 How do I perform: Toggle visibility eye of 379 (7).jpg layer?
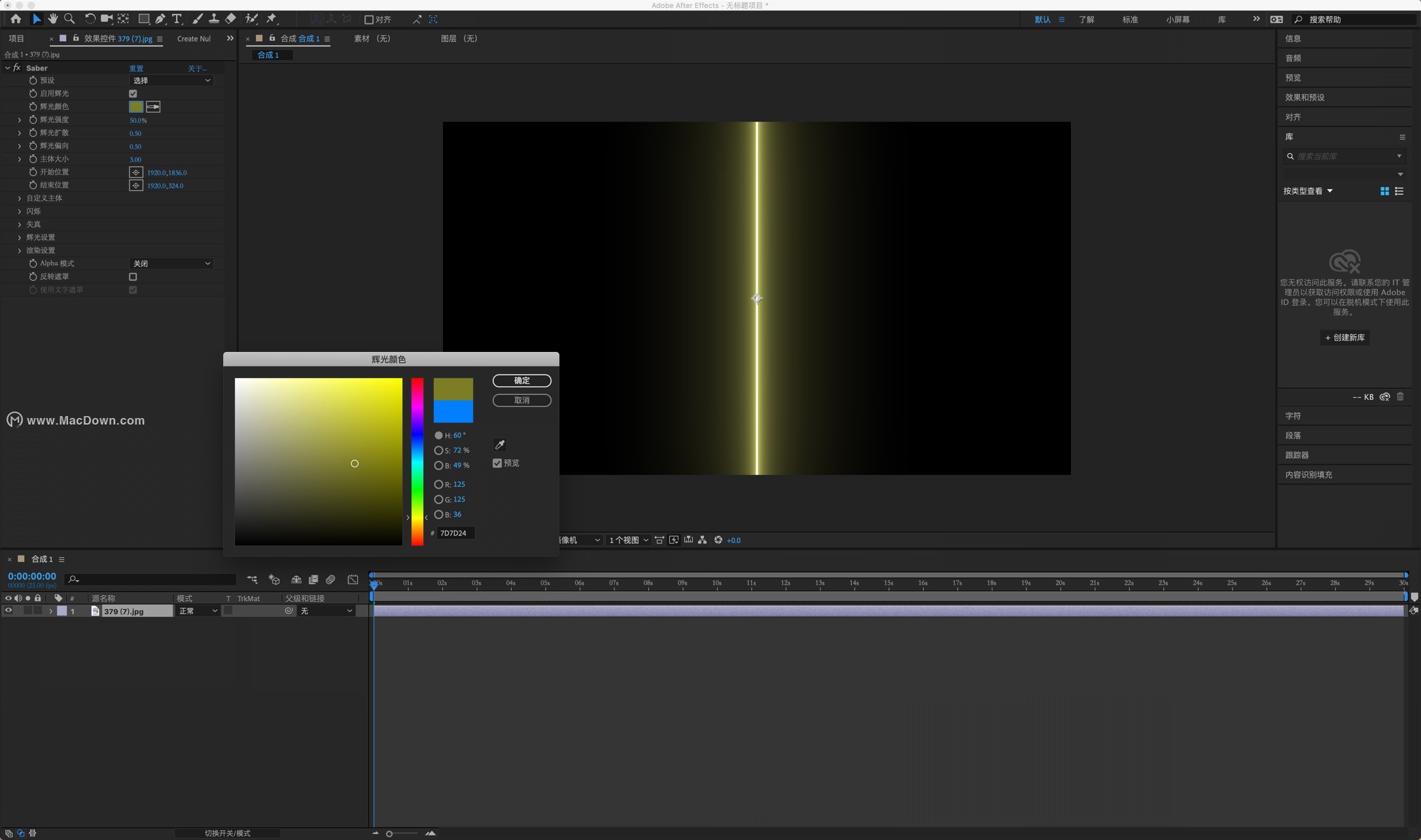point(9,611)
